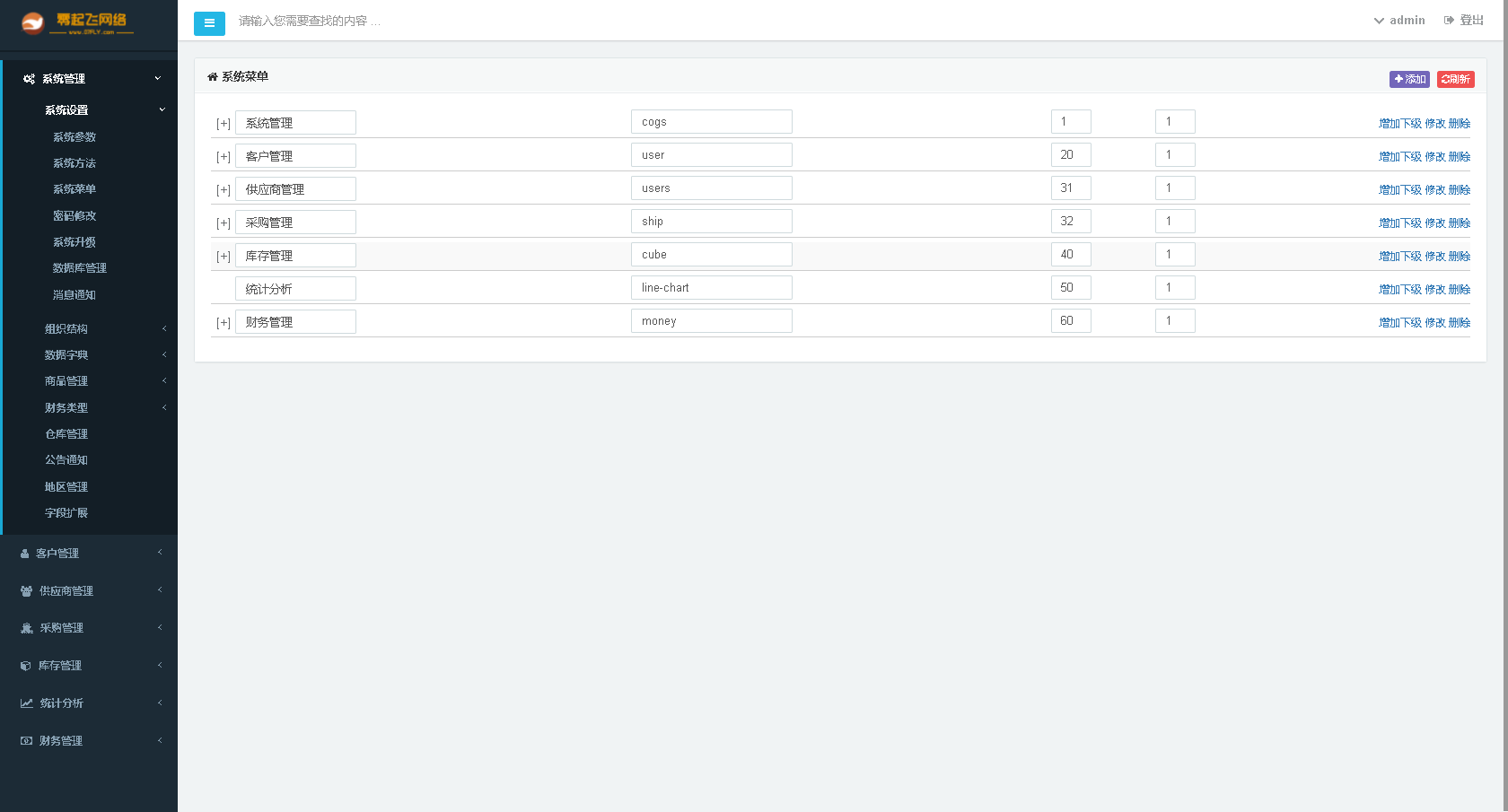
Task: Expand 组织结构 submenu in sidebar
Action: click(x=66, y=329)
